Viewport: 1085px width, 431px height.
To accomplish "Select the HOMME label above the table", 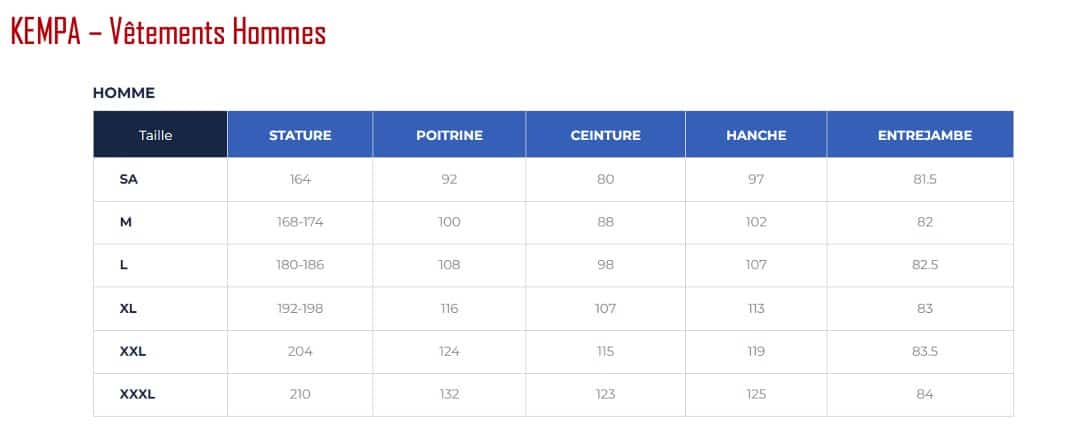I will coord(124,93).
